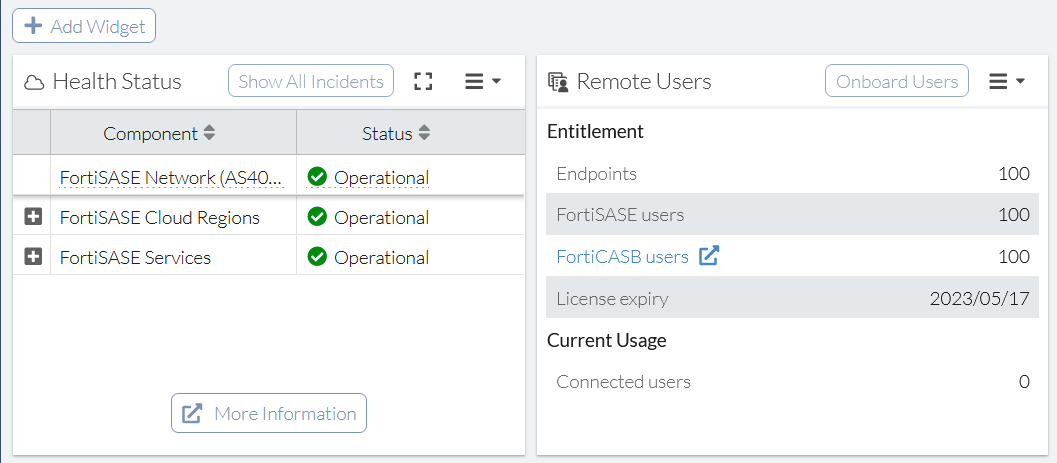Image resolution: width=1057 pixels, height=463 pixels.
Task: Open the FortiCASB users link
Action: coord(622,257)
